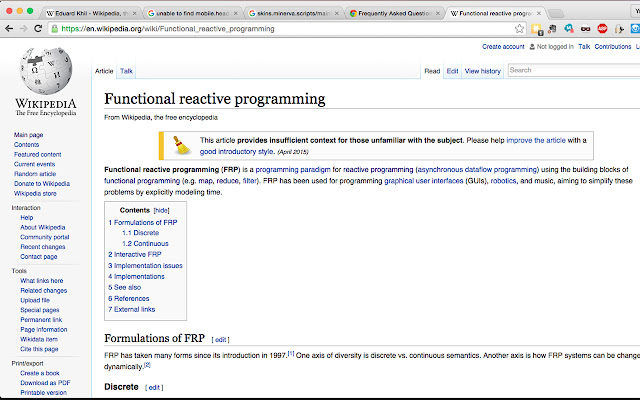
Task: Select the Article namespace tab
Action: (104, 71)
